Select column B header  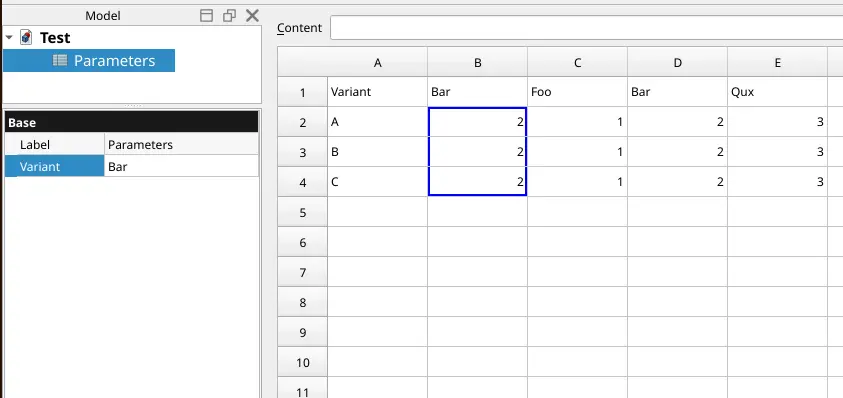(x=477, y=62)
